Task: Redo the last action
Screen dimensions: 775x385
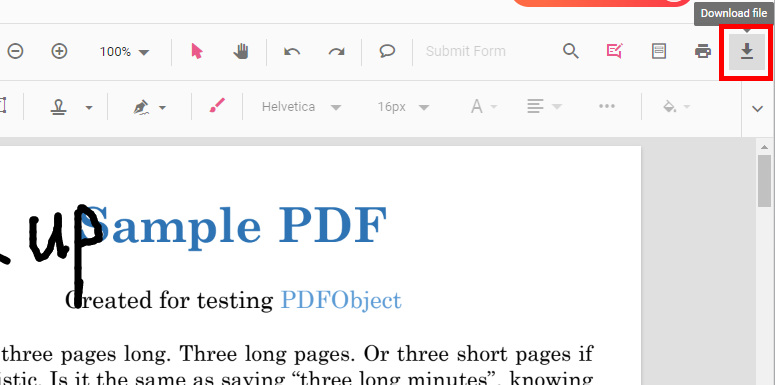Action: click(337, 51)
